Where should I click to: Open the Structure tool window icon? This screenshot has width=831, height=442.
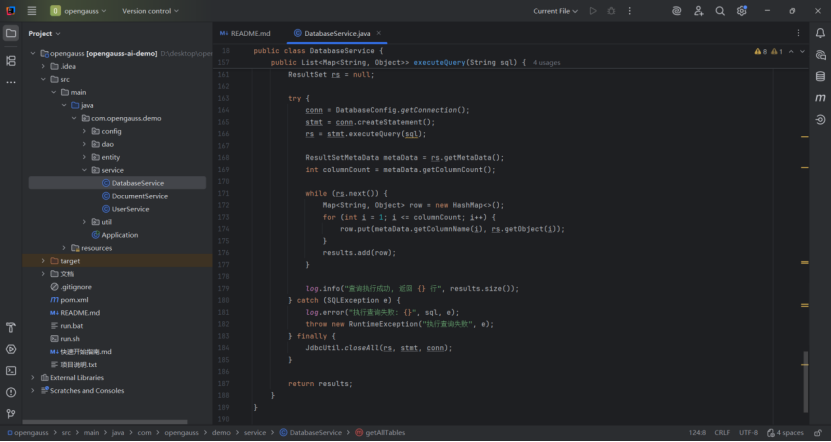(11, 61)
